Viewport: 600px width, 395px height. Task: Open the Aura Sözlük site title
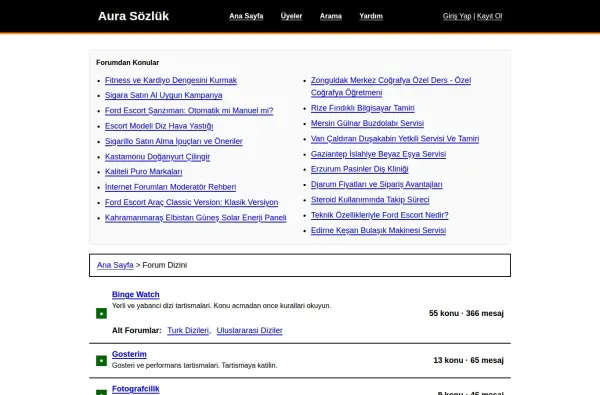coord(133,16)
